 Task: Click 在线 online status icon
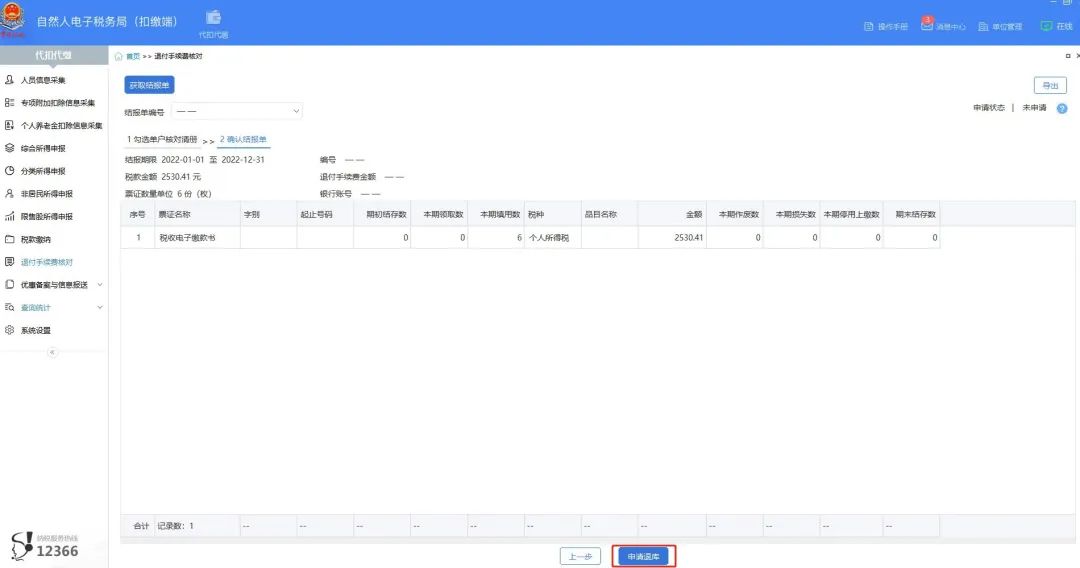(1046, 25)
